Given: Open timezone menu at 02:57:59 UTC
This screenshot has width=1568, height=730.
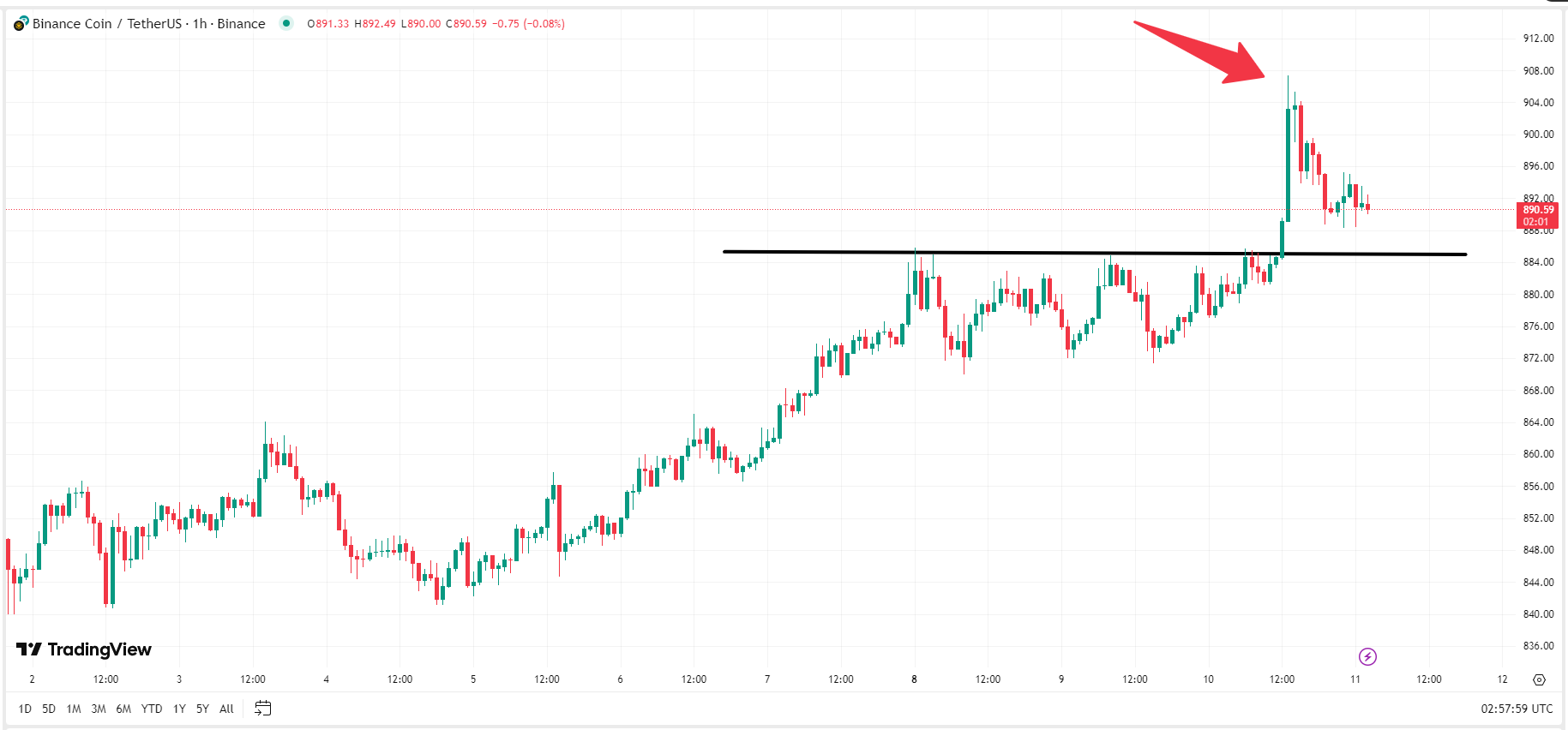Looking at the screenshot, I should tap(1516, 709).
